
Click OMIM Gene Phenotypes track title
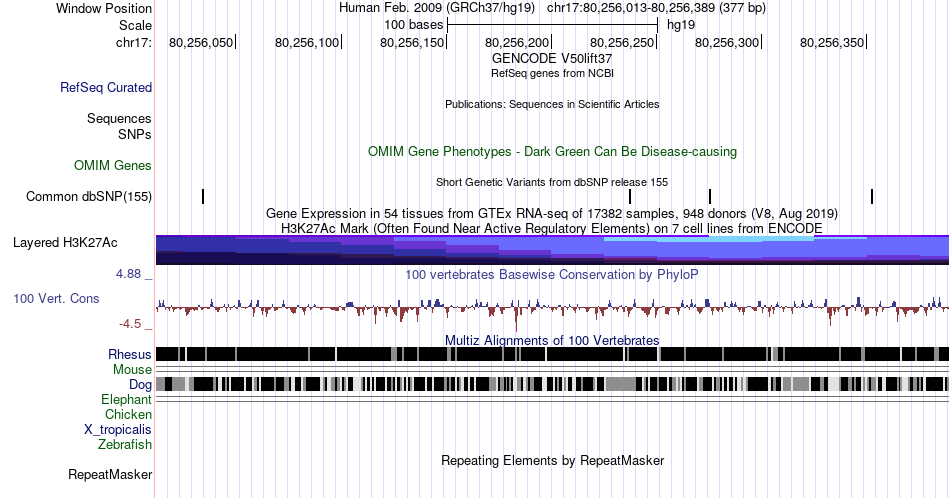click(x=552, y=151)
